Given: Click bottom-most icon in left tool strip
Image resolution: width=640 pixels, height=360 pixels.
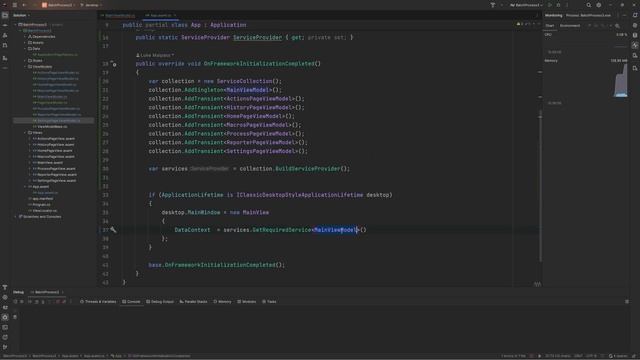Looking at the screenshot, I should click(x=5, y=347).
